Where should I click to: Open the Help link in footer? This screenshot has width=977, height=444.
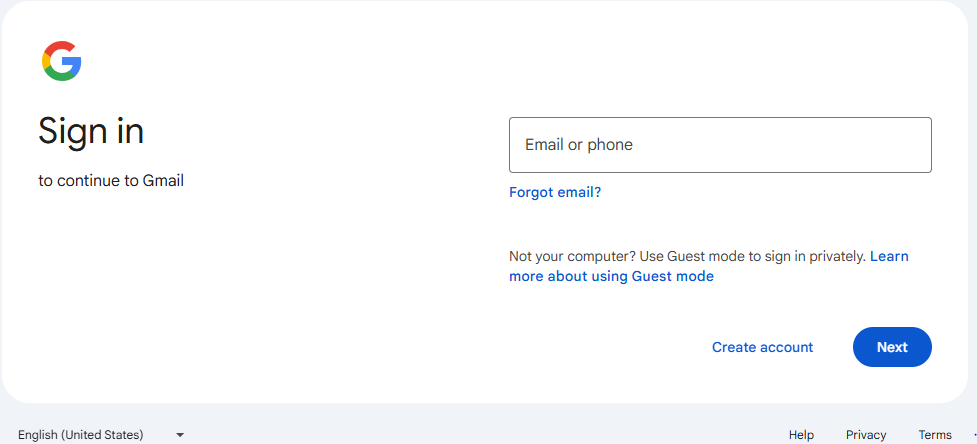click(801, 434)
